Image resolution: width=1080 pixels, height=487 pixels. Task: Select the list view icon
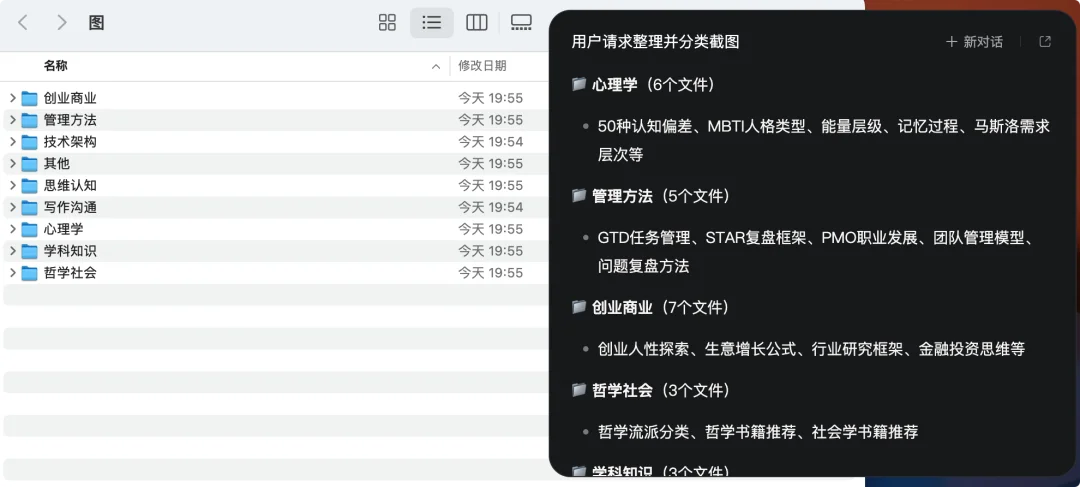[x=432, y=23]
